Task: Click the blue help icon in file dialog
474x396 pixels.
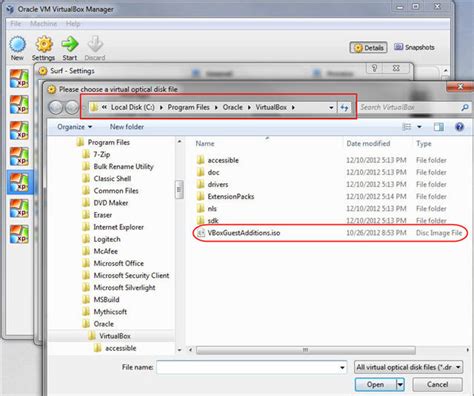Action: point(459,127)
